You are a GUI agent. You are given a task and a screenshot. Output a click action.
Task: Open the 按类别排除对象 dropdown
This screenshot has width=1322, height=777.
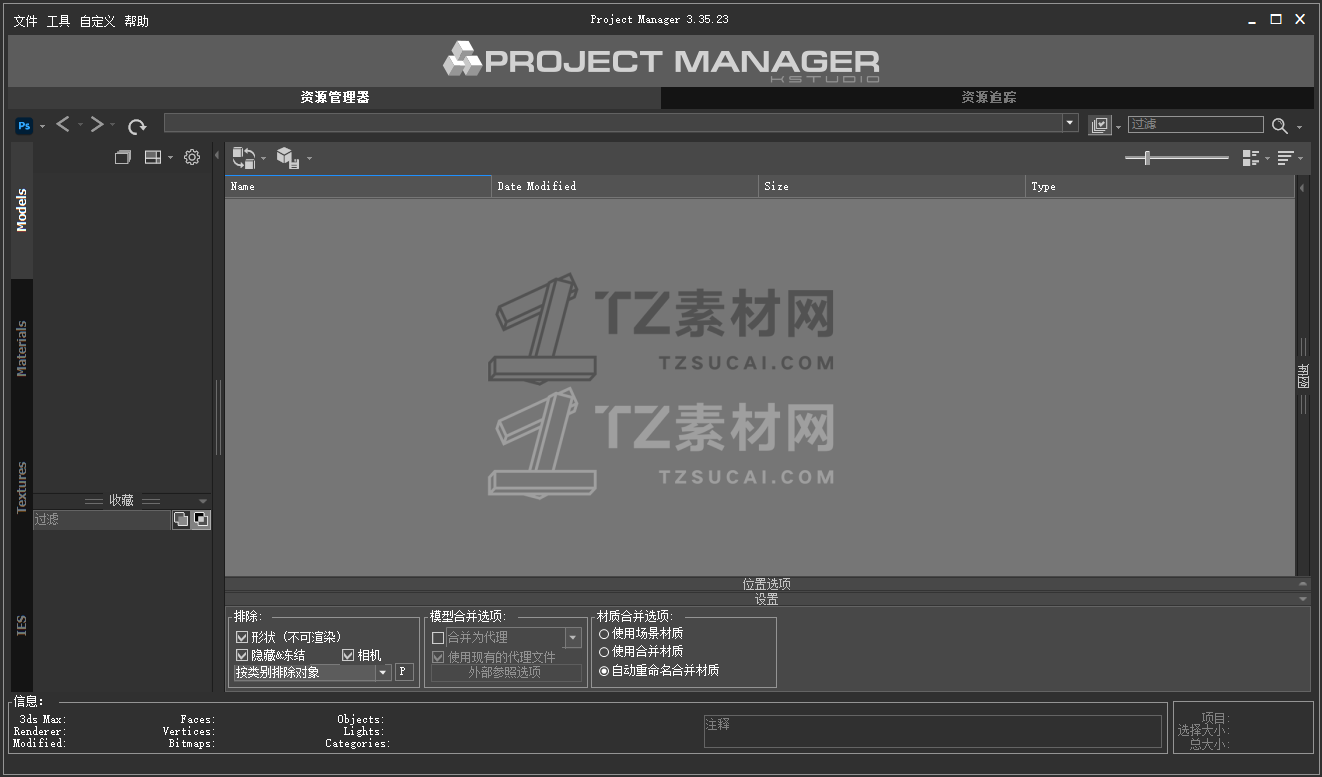point(383,672)
